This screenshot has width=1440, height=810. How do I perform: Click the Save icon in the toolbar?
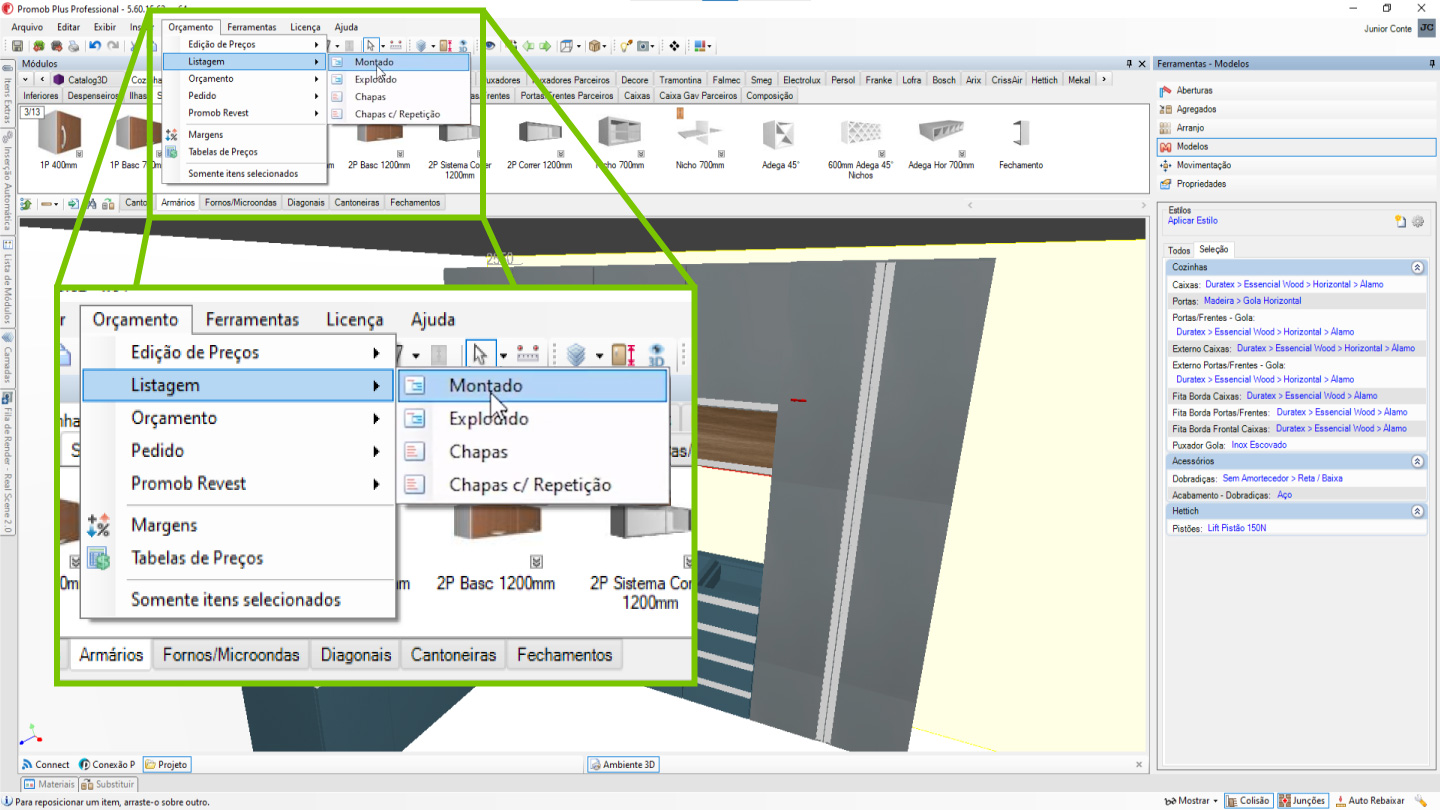tap(18, 46)
